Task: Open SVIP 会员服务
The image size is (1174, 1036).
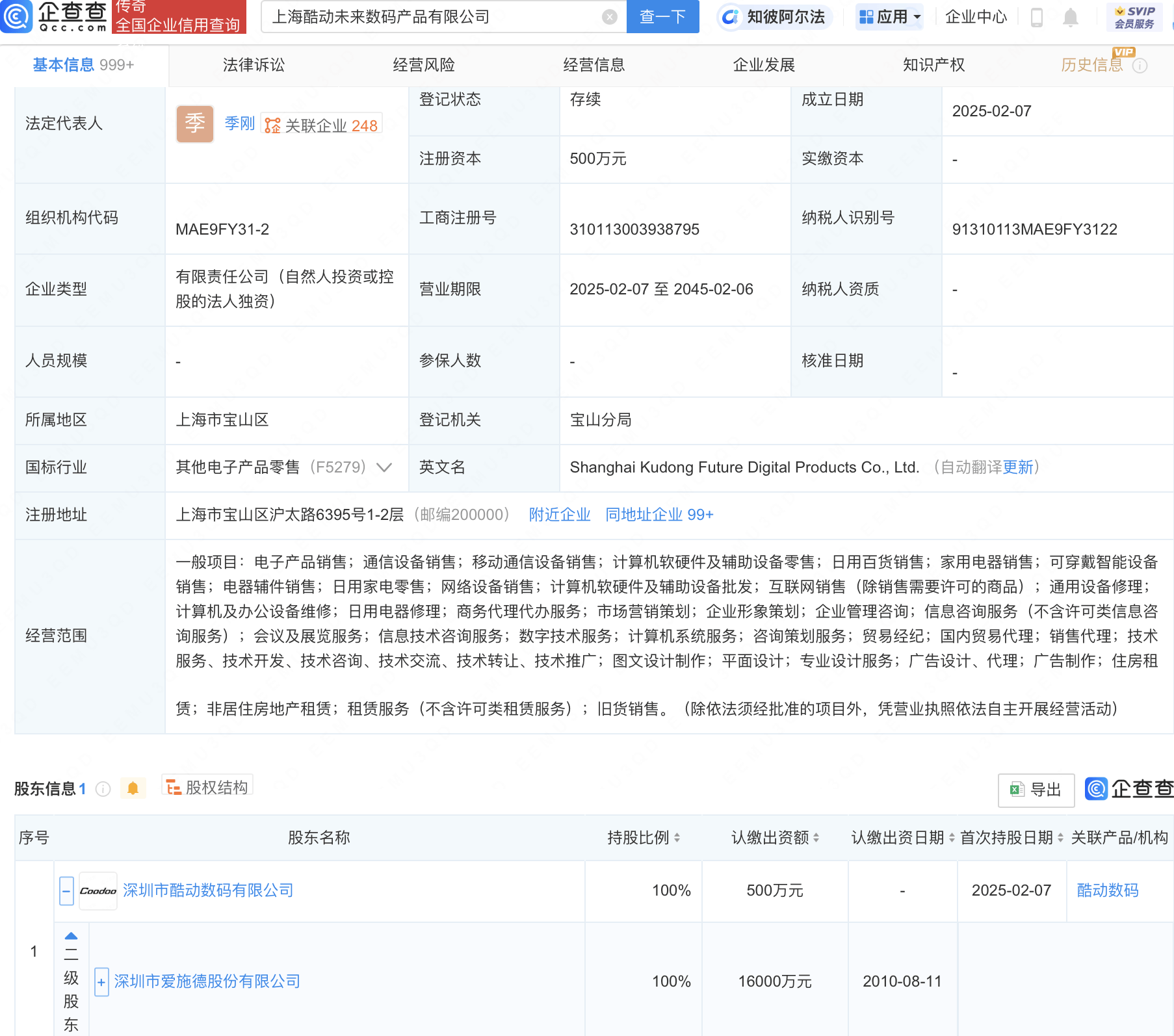Action: pyautogui.click(x=1134, y=17)
